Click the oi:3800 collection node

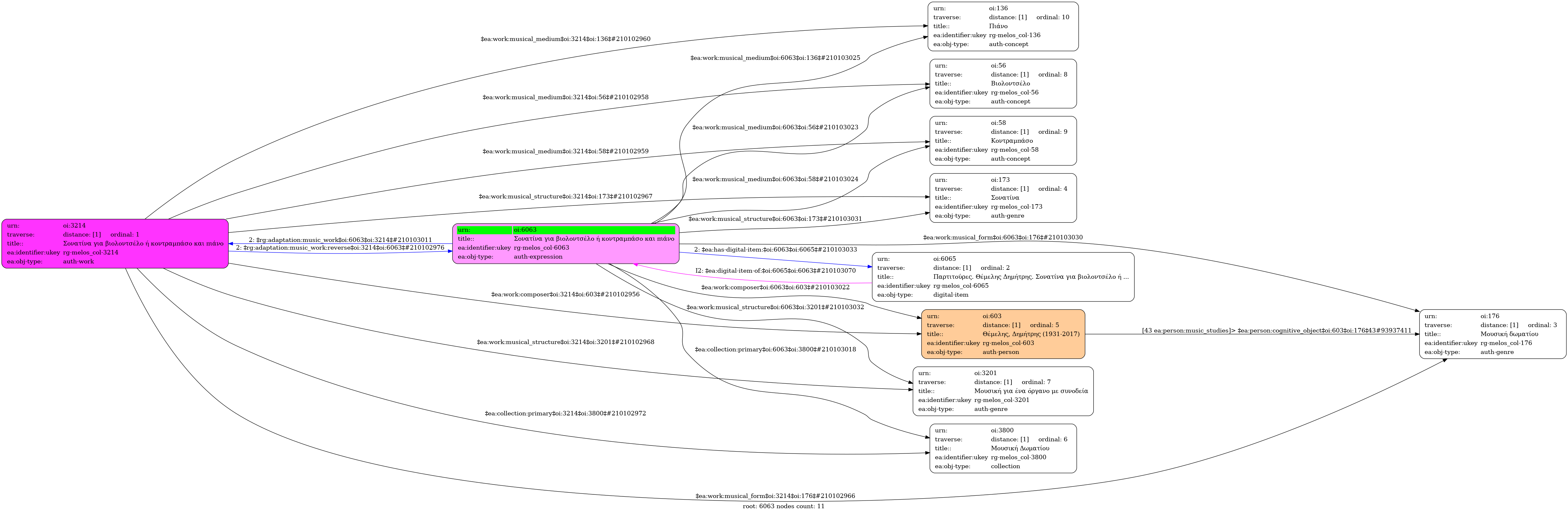point(1003,448)
